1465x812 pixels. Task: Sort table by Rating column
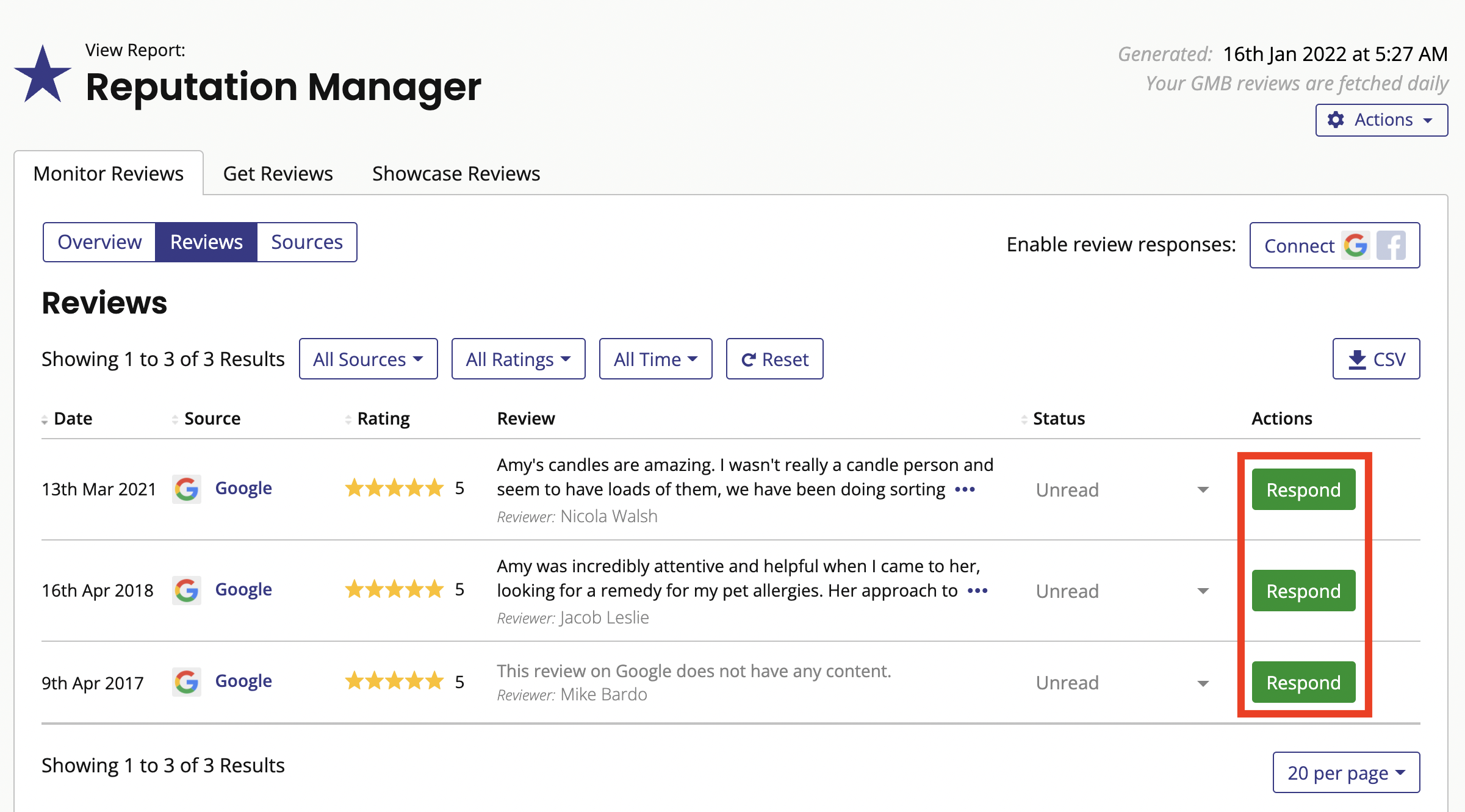click(x=378, y=419)
